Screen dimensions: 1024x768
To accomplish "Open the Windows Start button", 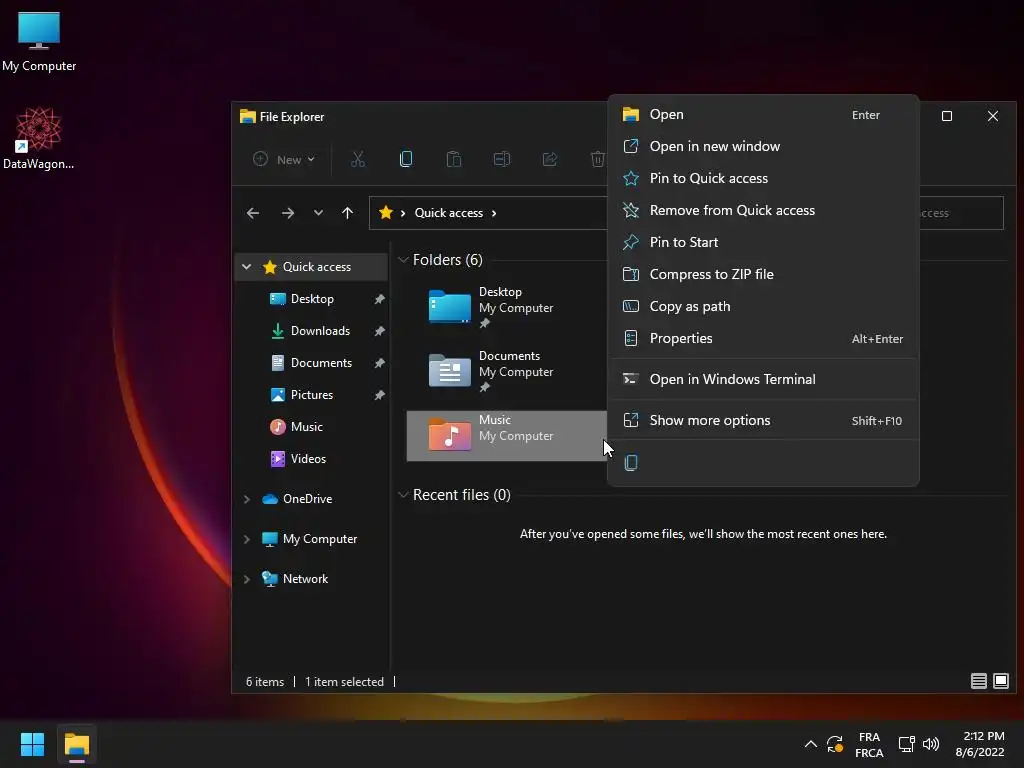I will 32,744.
